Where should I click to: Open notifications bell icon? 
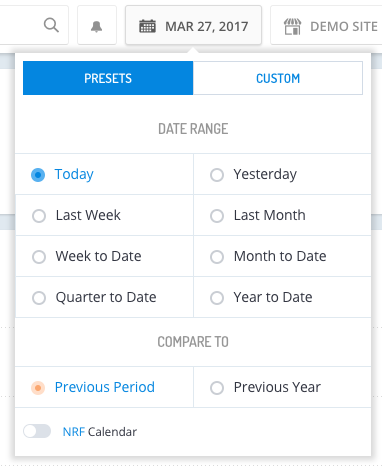click(x=97, y=26)
